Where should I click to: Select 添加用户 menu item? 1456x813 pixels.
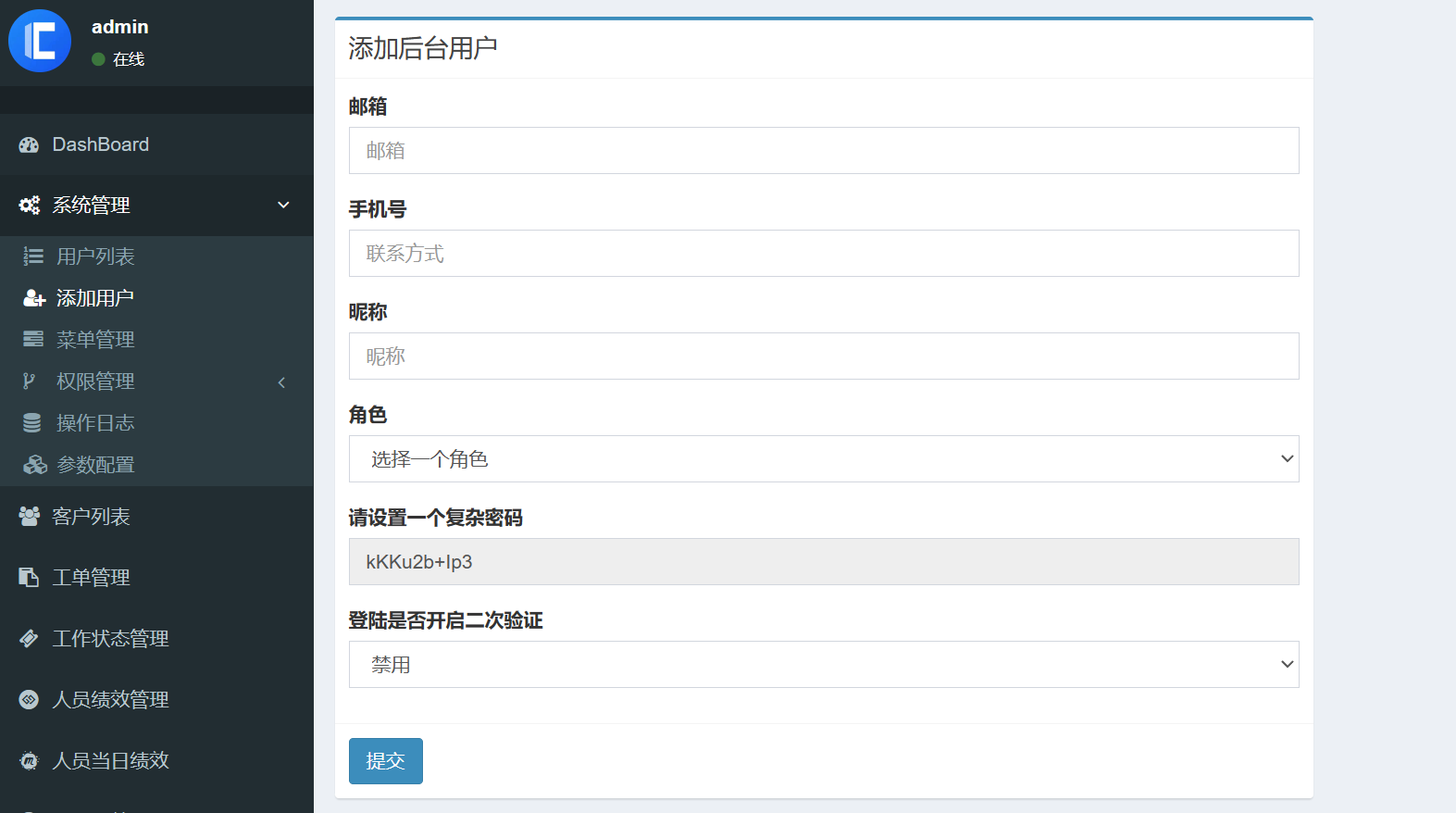pos(156,298)
